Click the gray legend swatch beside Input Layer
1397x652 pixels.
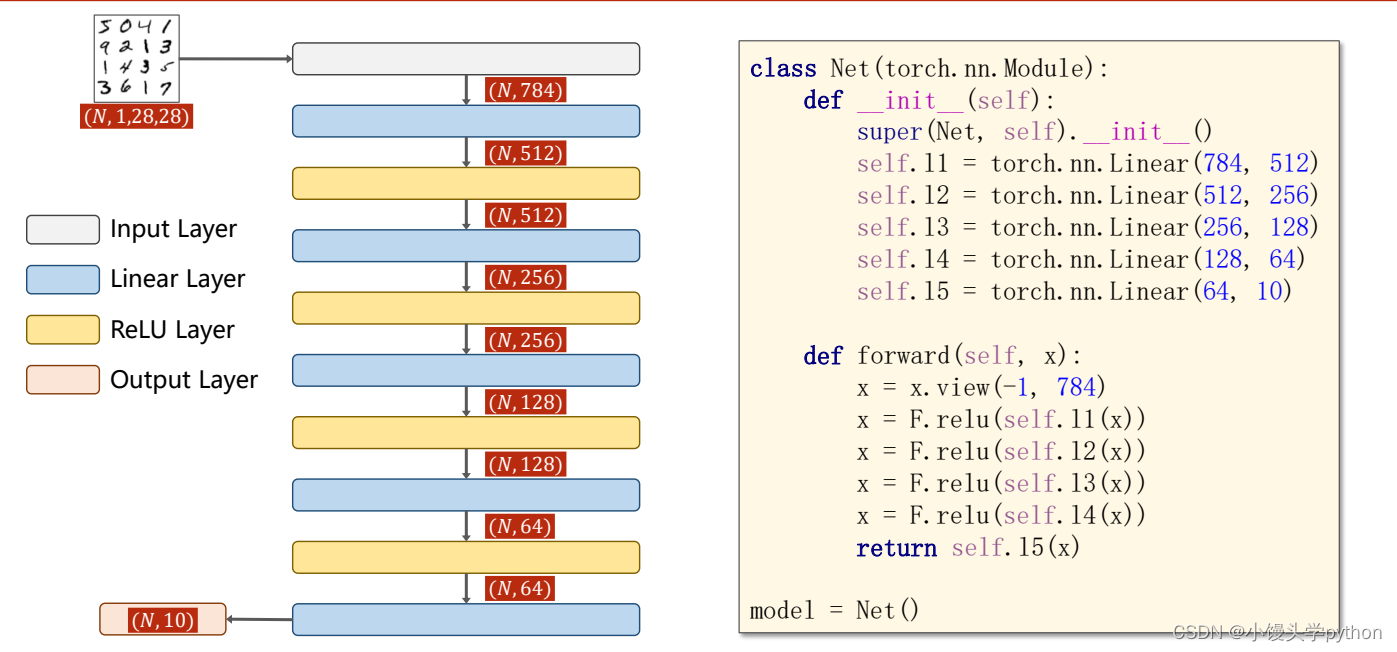point(63,230)
